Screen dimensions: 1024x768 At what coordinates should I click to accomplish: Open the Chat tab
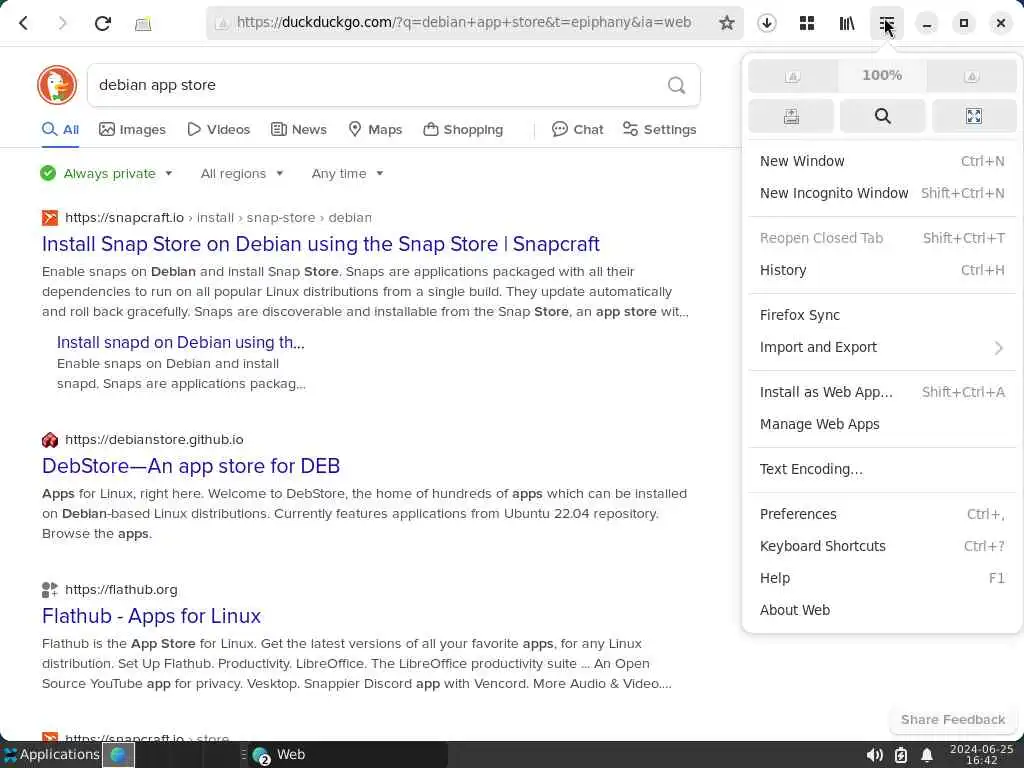pyautogui.click(x=578, y=129)
